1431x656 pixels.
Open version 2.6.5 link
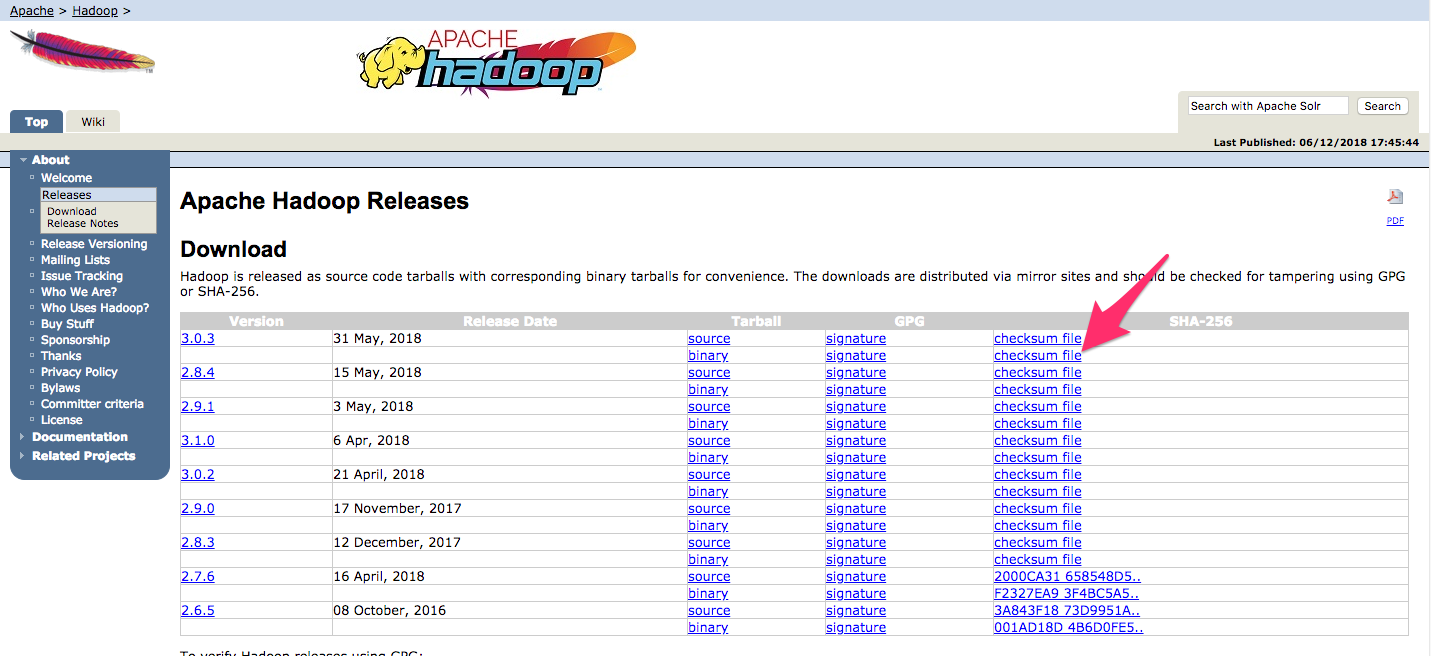(x=198, y=611)
